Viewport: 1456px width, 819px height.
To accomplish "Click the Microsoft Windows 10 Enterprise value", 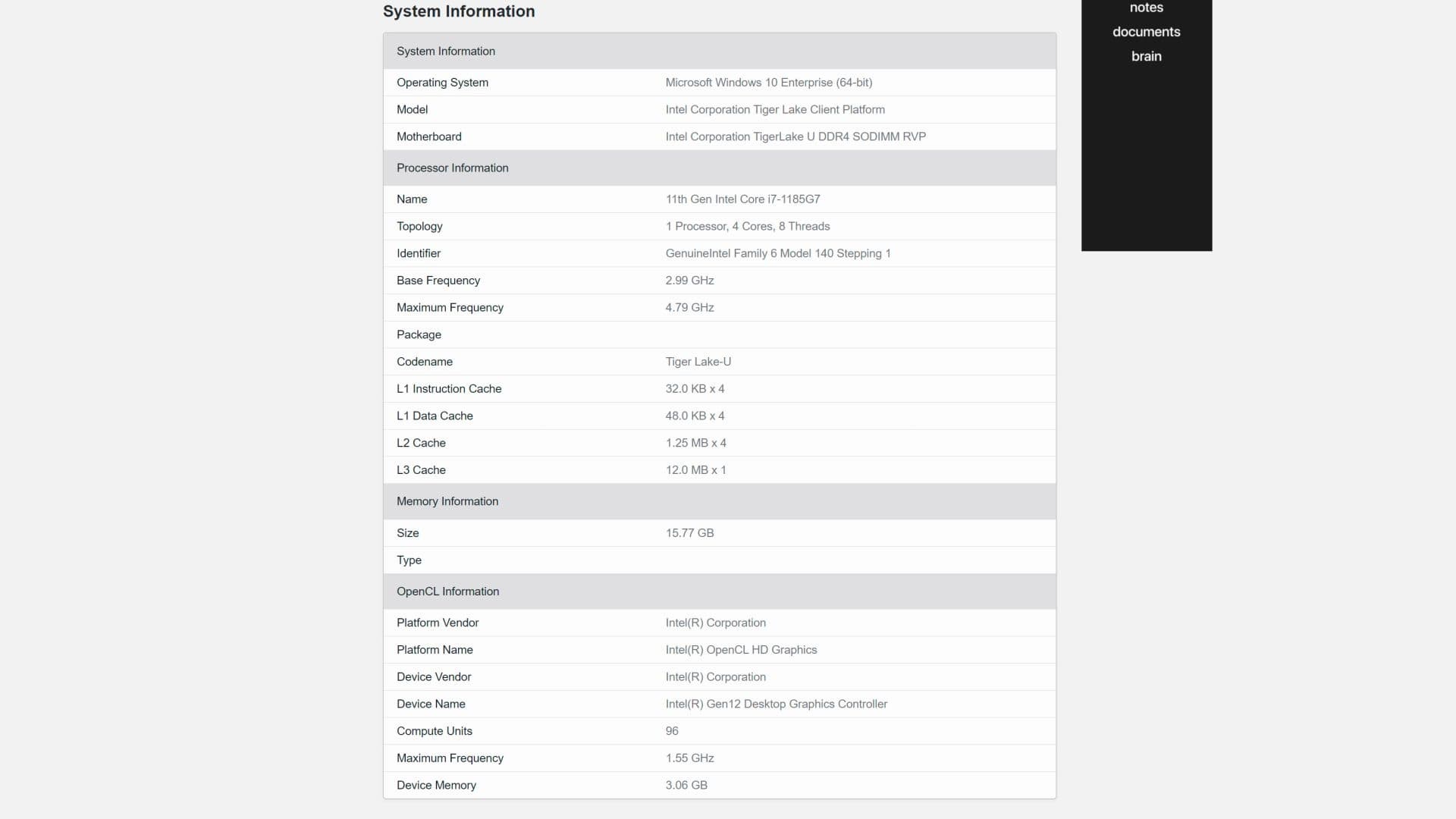I will 768,83.
